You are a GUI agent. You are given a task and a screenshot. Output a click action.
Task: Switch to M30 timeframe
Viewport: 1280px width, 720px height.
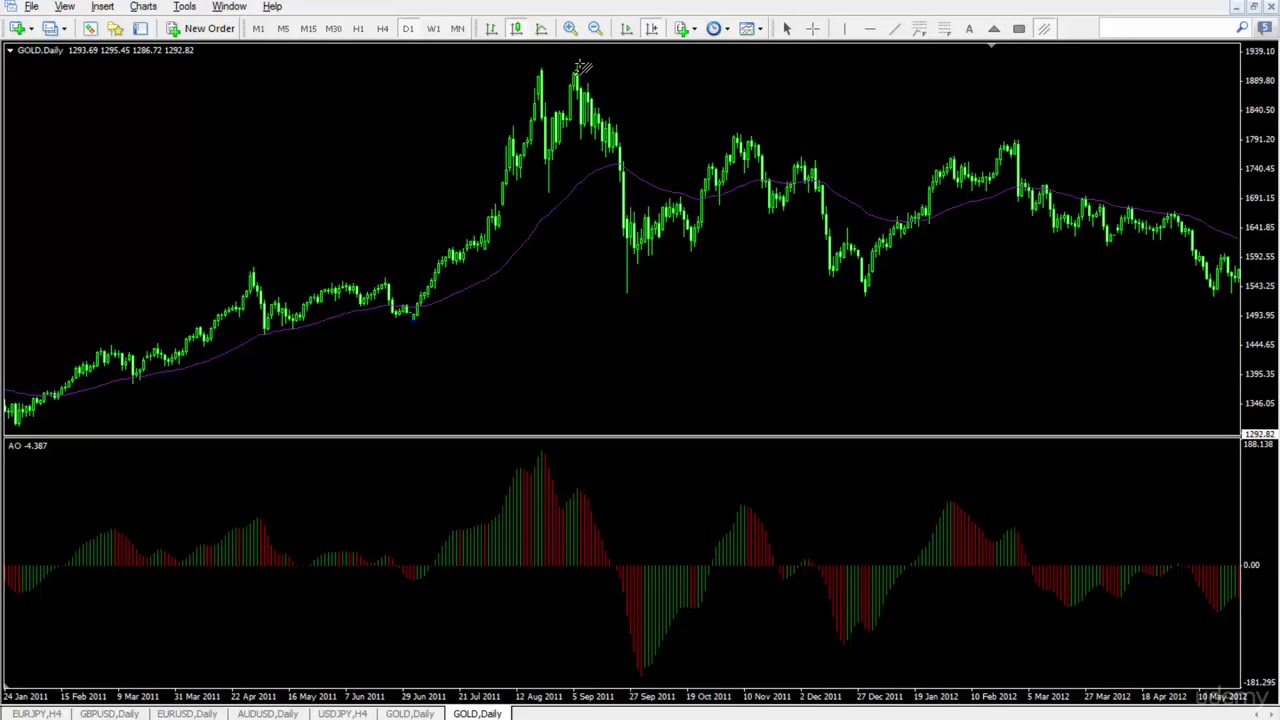pos(333,29)
